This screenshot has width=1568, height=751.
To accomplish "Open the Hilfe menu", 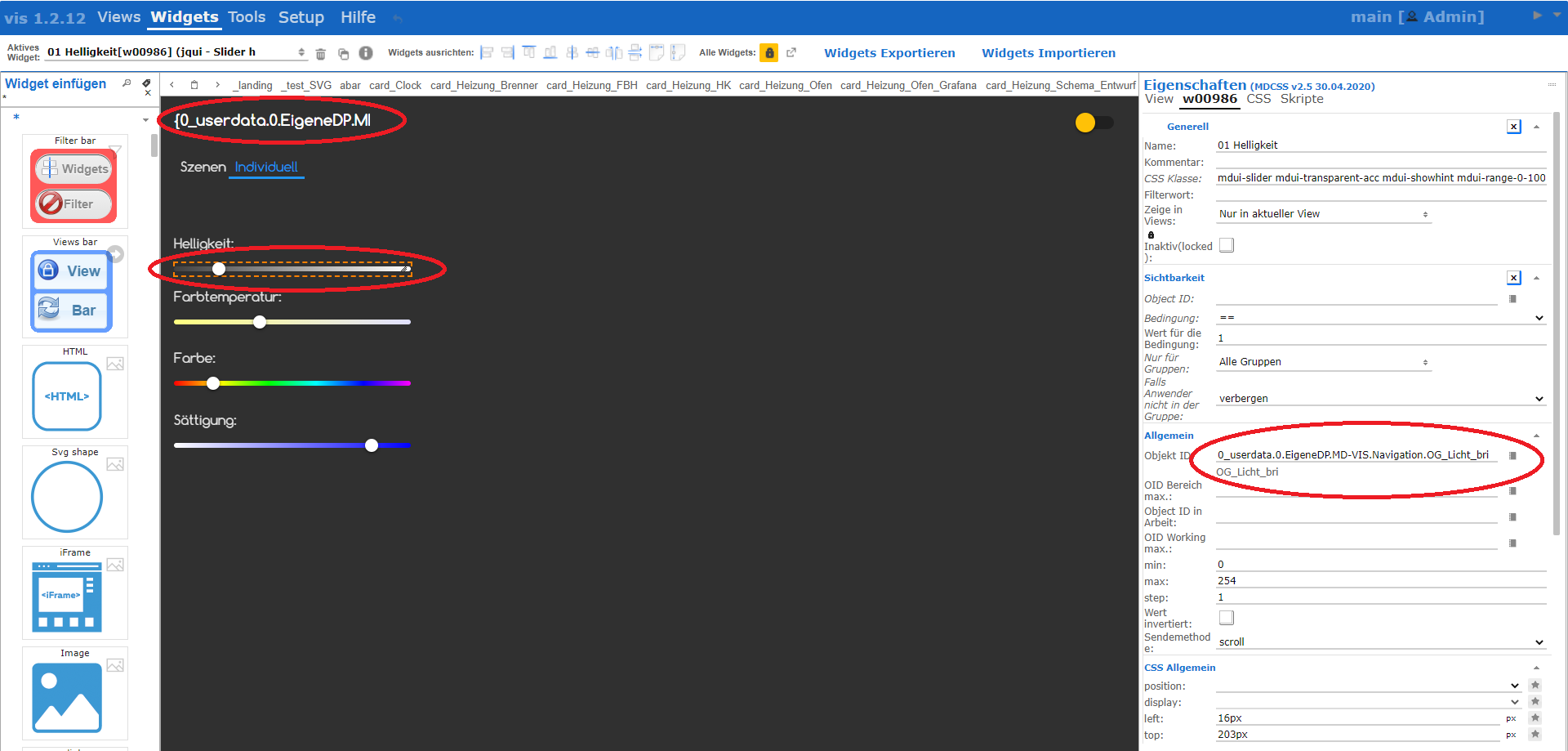I will pos(358,16).
